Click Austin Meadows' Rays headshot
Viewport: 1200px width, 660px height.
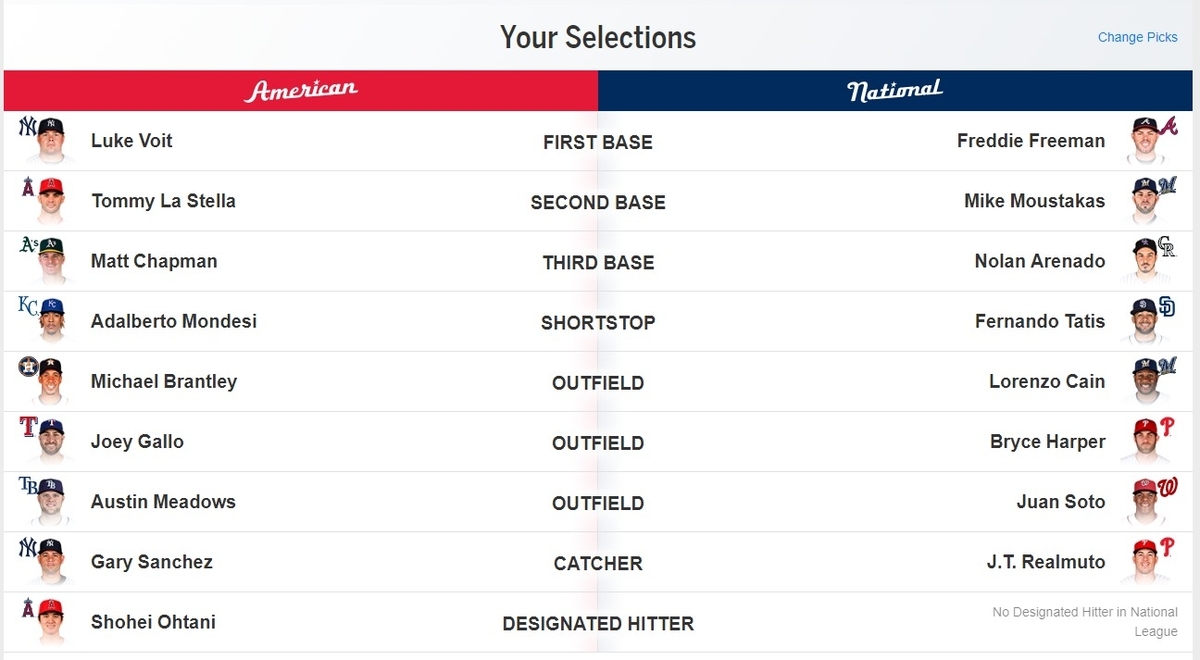(x=43, y=500)
